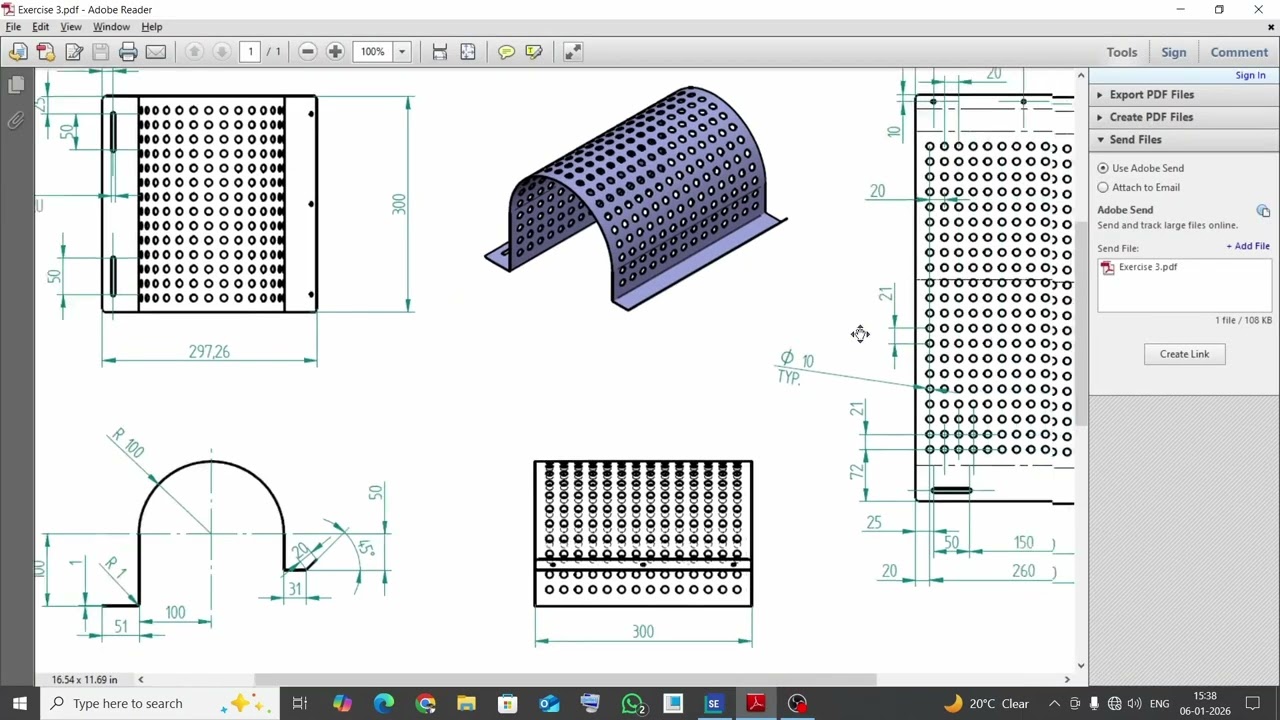Click the Add File link
The width and height of the screenshot is (1280, 720).
1248,246
